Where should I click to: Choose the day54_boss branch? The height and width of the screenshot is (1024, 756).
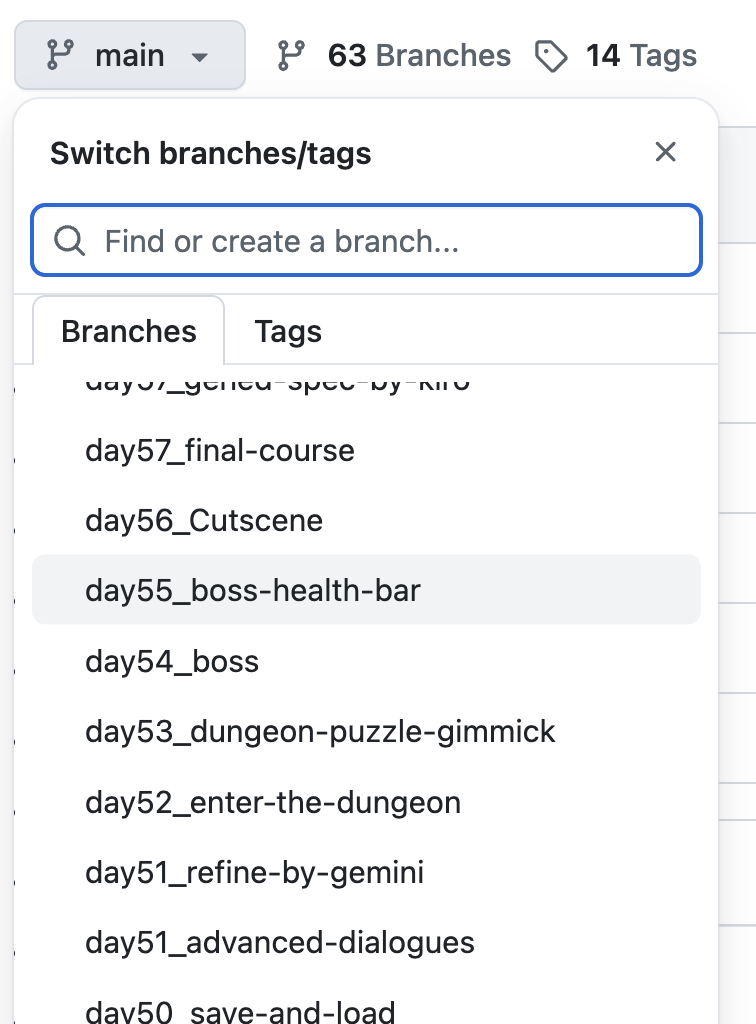tap(172, 661)
